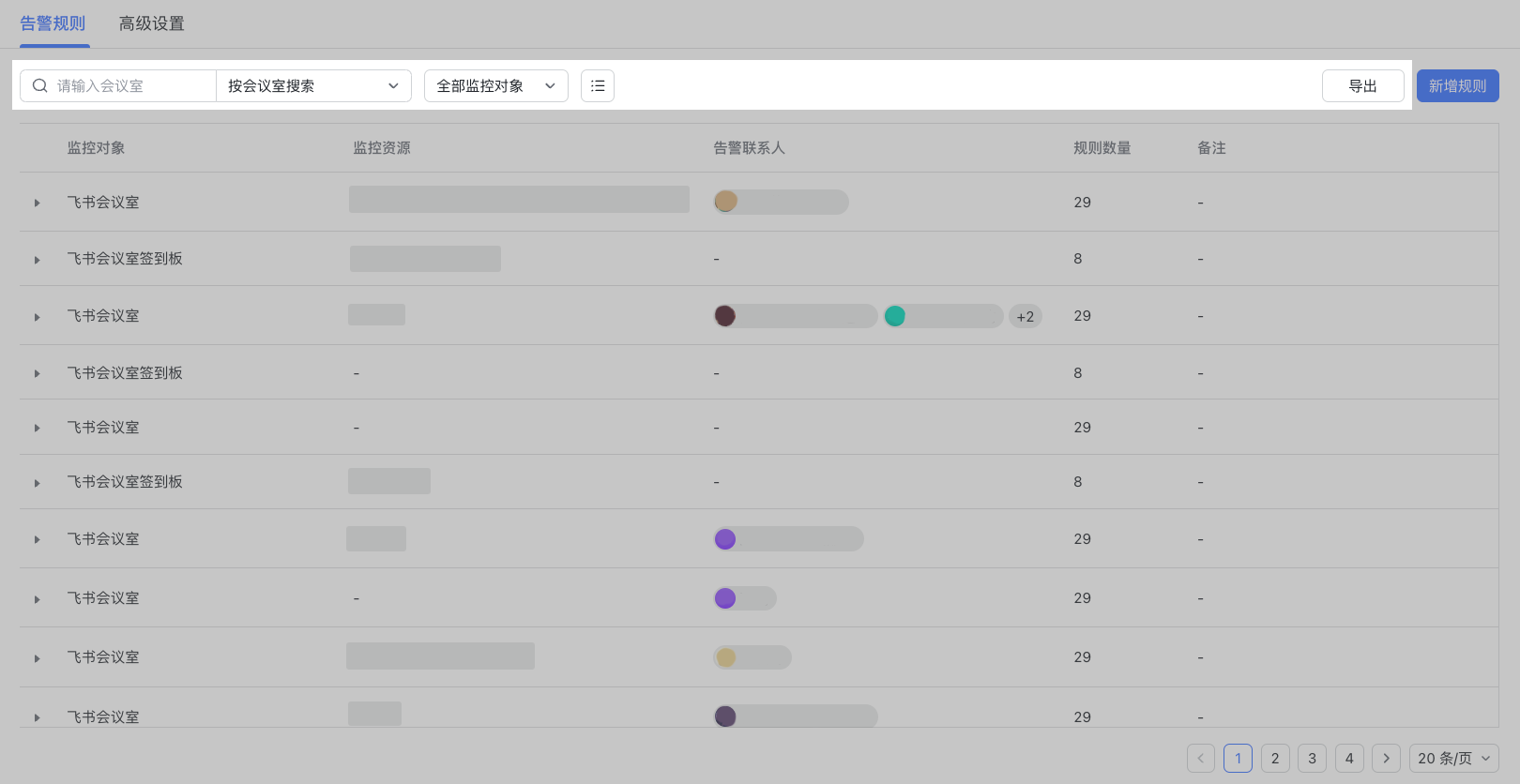
Task: Go to page 3
Action: tap(1312, 759)
